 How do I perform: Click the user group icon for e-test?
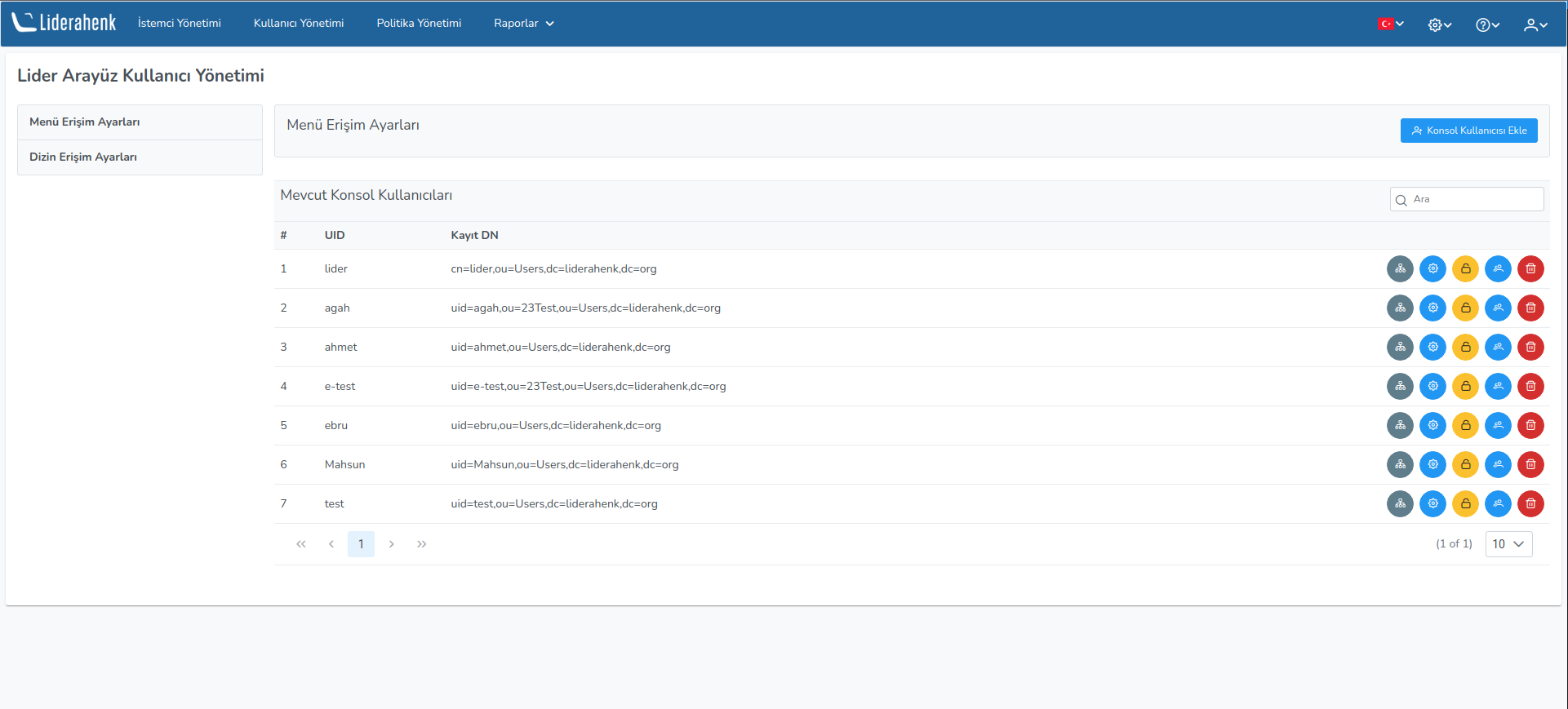[1498, 386]
